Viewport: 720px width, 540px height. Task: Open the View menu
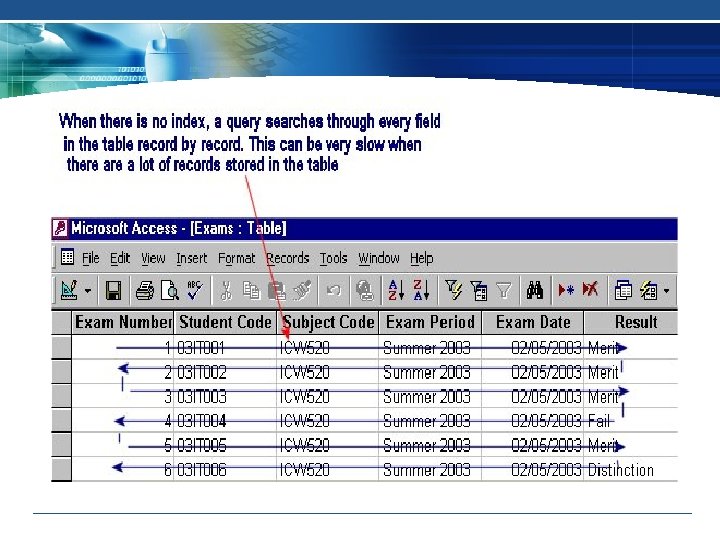(x=153, y=259)
